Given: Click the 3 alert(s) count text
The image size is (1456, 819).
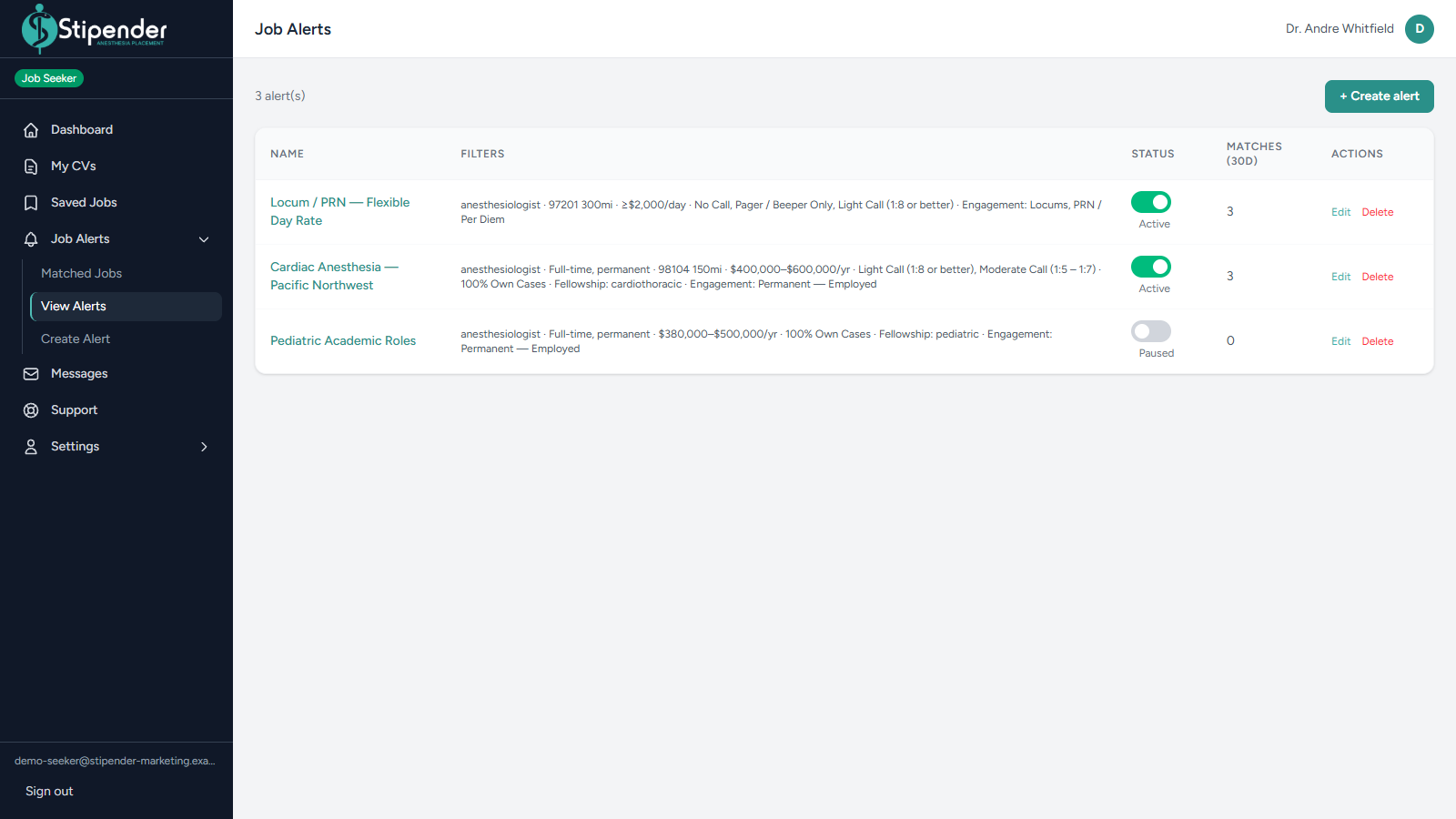Looking at the screenshot, I should click(280, 96).
